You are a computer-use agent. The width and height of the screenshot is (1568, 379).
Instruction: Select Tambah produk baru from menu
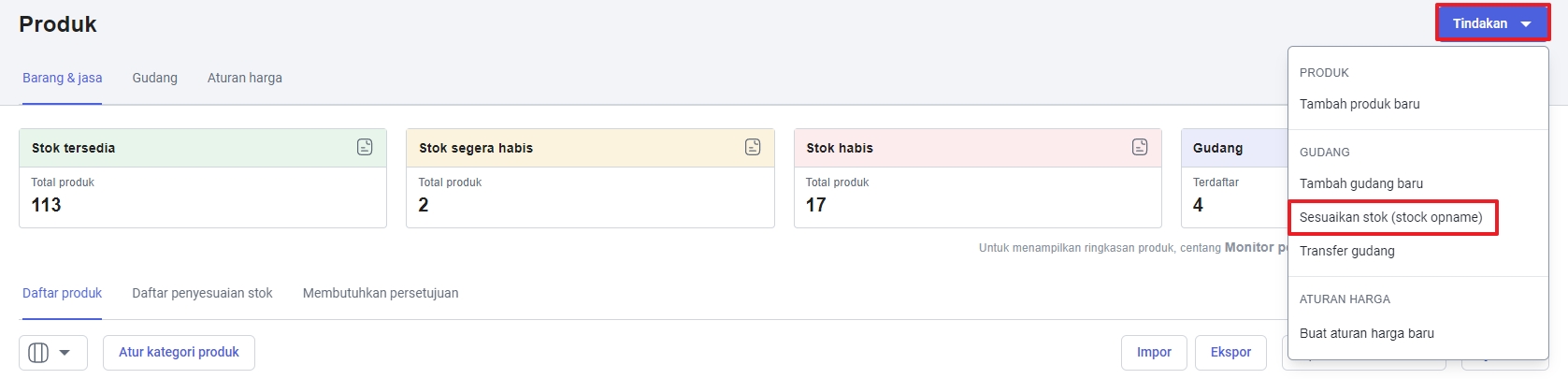[1359, 104]
